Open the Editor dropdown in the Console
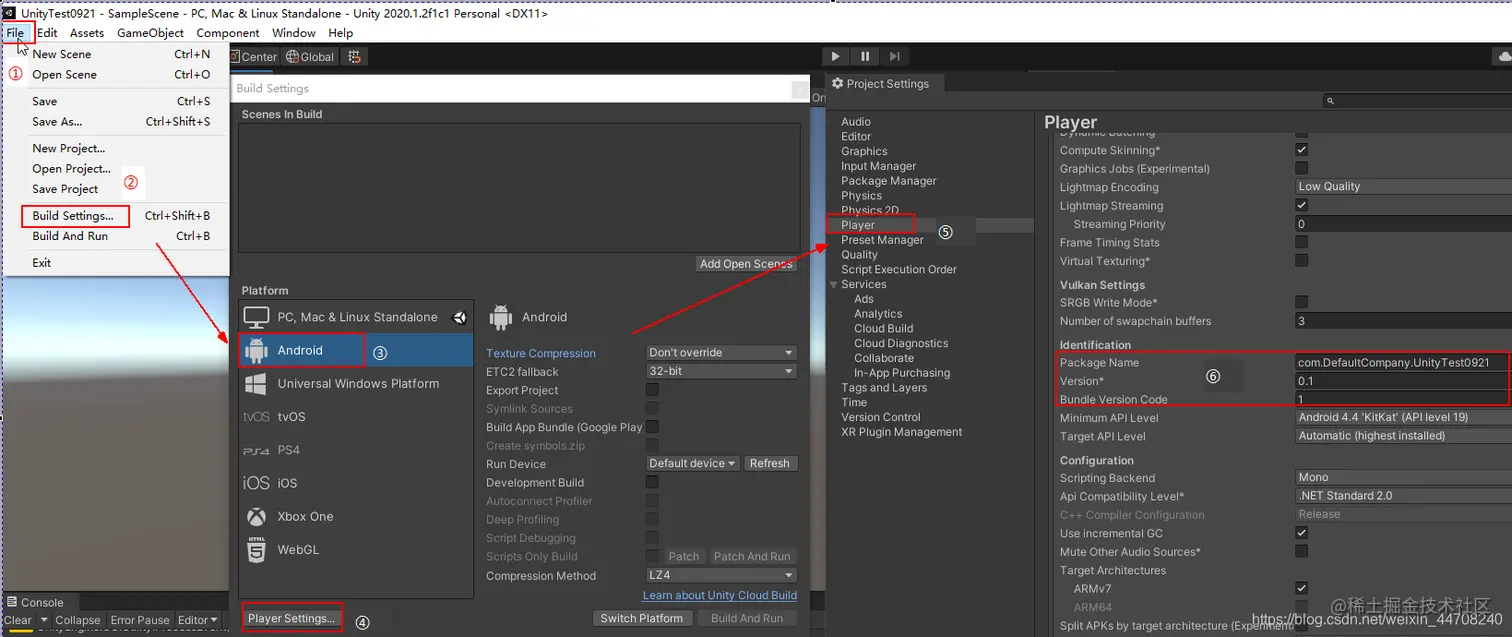The height and width of the screenshot is (637, 1512). [198, 620]
